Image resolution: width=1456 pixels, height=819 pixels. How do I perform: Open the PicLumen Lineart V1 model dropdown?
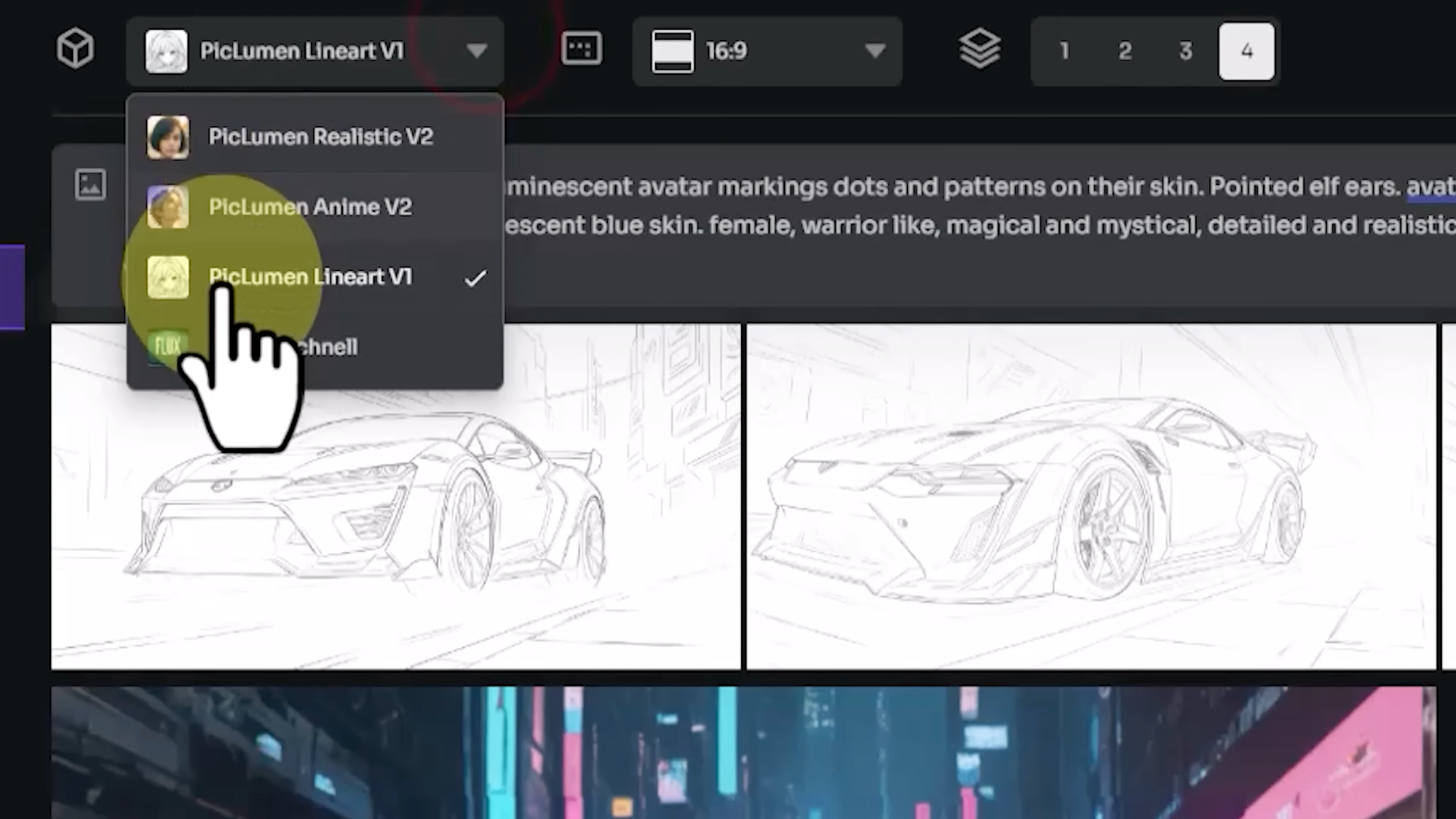314,51
